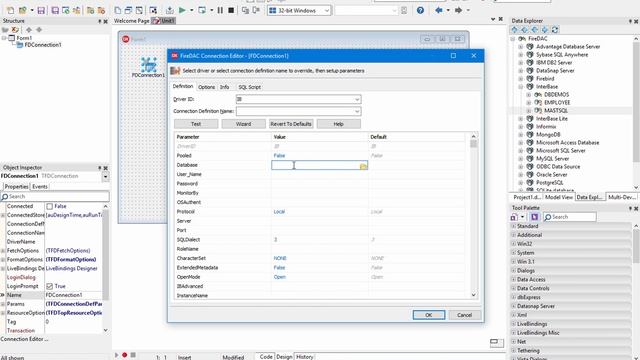Click the Save icon in the main toolbar
This screenshot has height=360, width=640.
click(x=41, y=10)
